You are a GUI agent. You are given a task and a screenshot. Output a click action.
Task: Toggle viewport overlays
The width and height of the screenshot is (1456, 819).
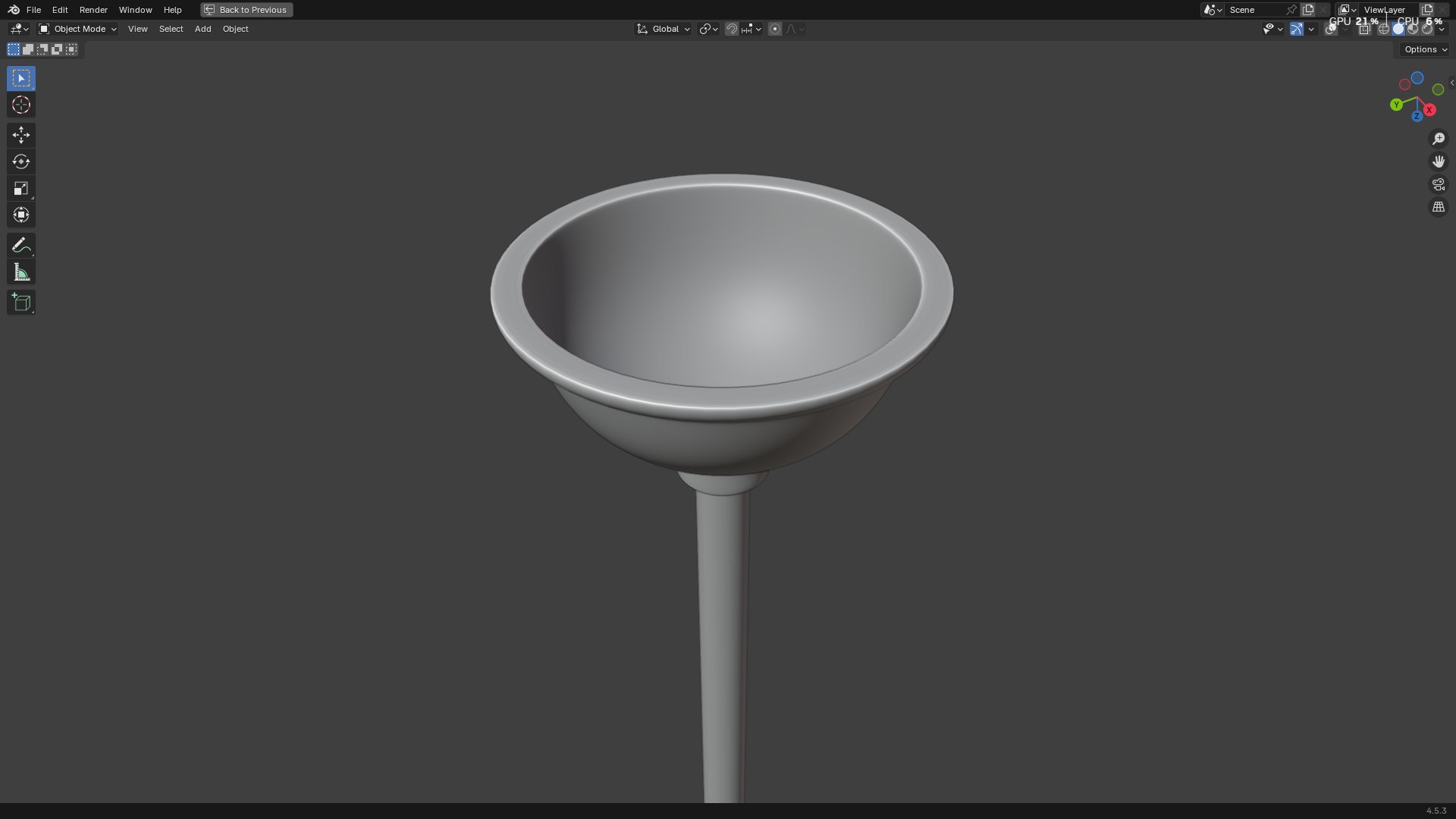pos(1331,29)
